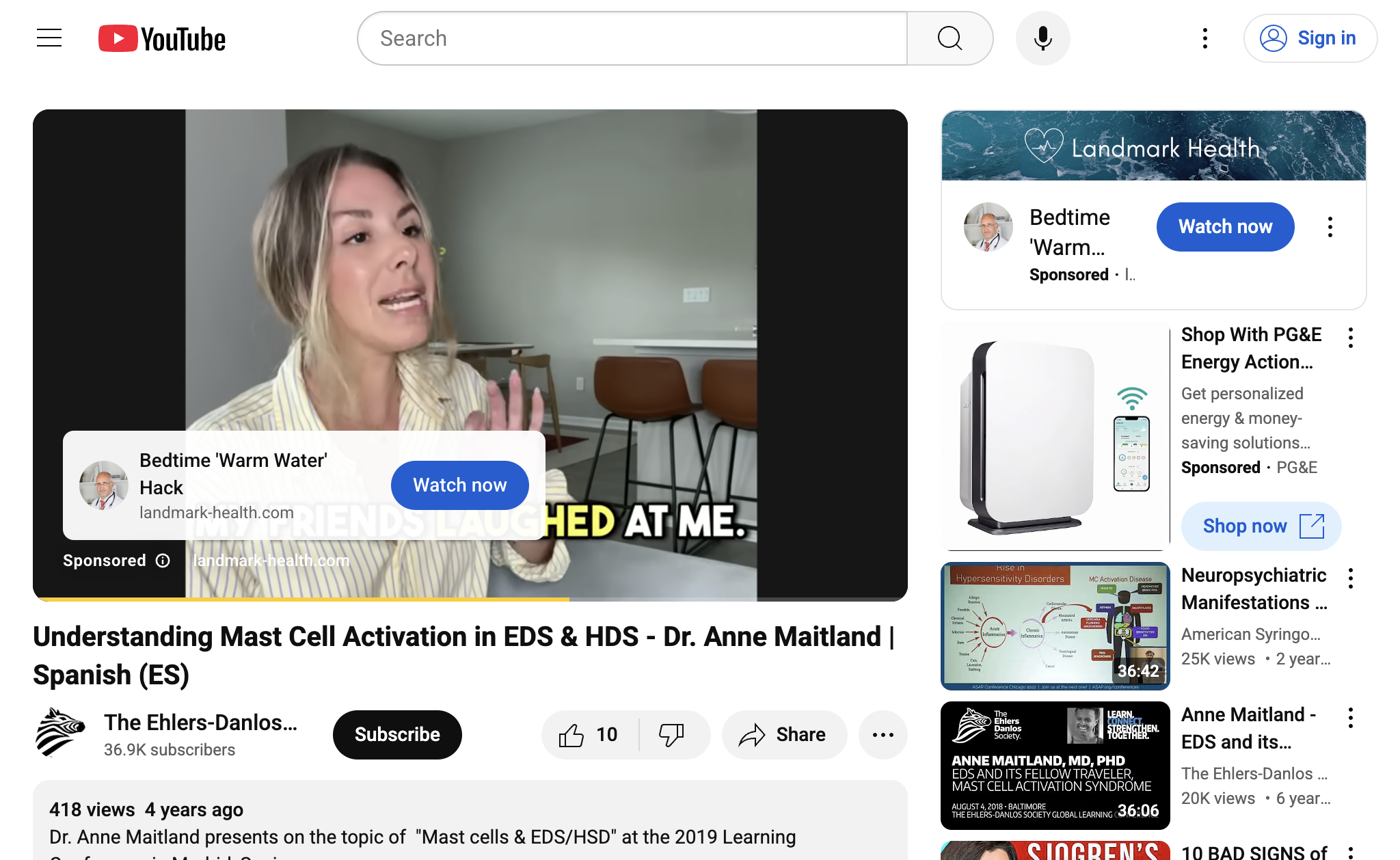This screenshot has height=860, width=1400.
Task: Open Neuropsychiatric Manifestations video title
Action: click(1254, 589)
